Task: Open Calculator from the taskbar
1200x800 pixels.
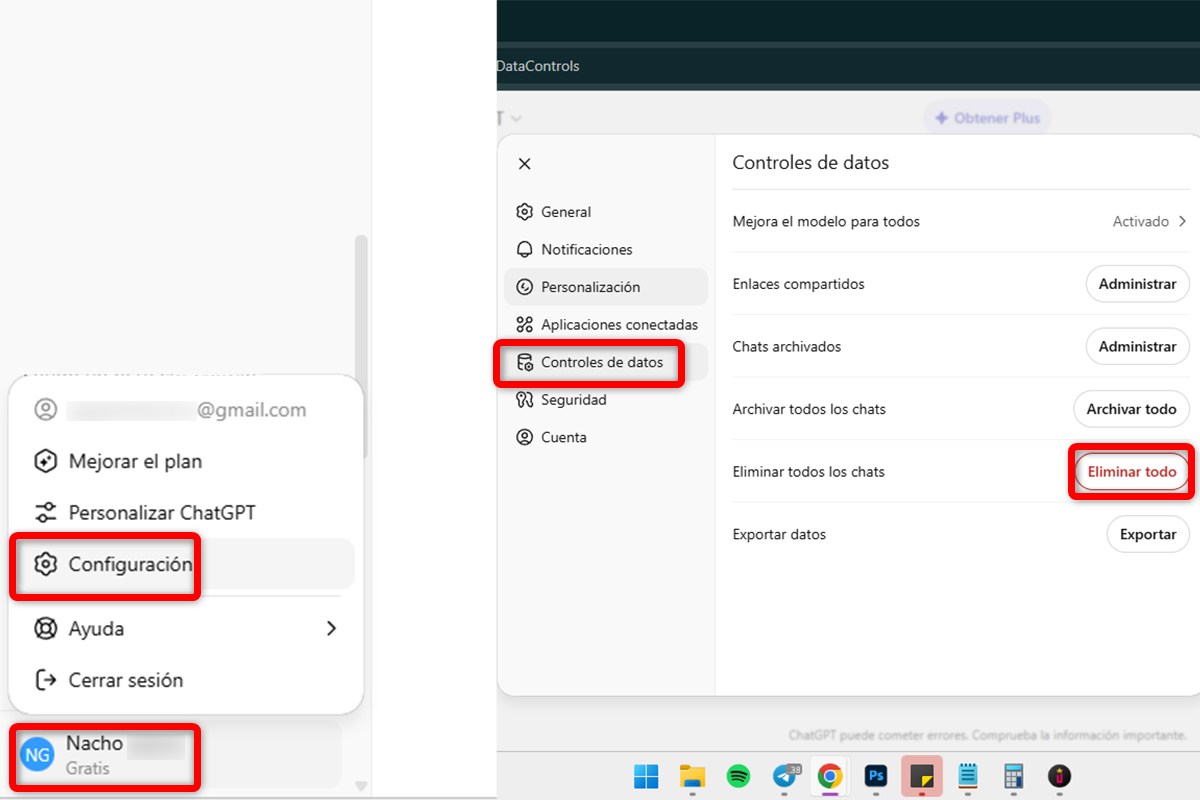Action: point(1013,776)
